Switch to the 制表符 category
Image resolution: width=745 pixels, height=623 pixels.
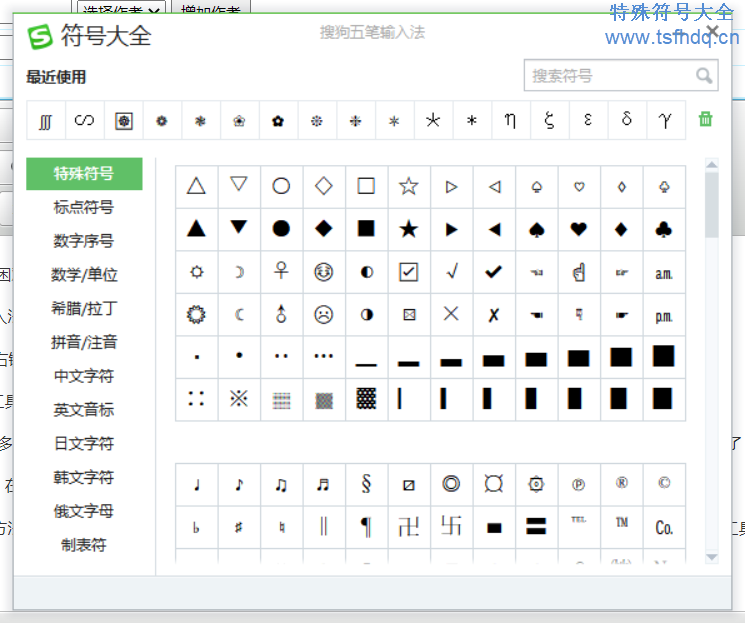pyautogui.click(x=84, y=545)
